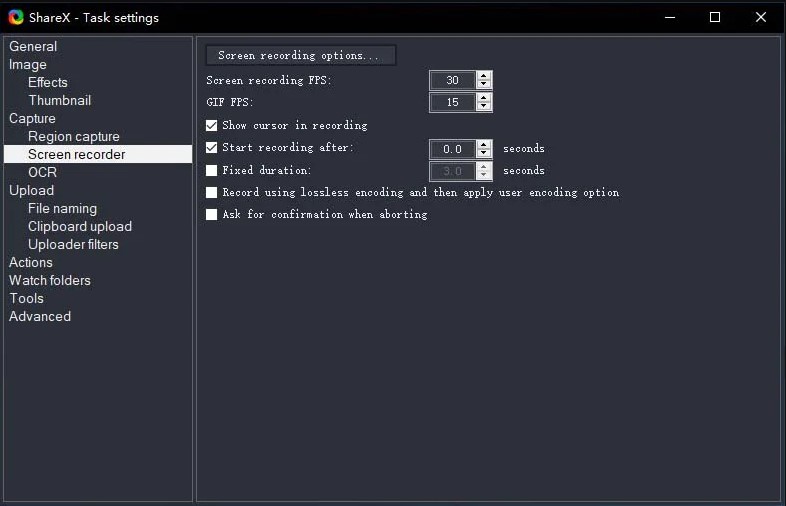Decrease Start recording after delay value
The height and width of the screenshot is (506, 786).
pos(483,153)
